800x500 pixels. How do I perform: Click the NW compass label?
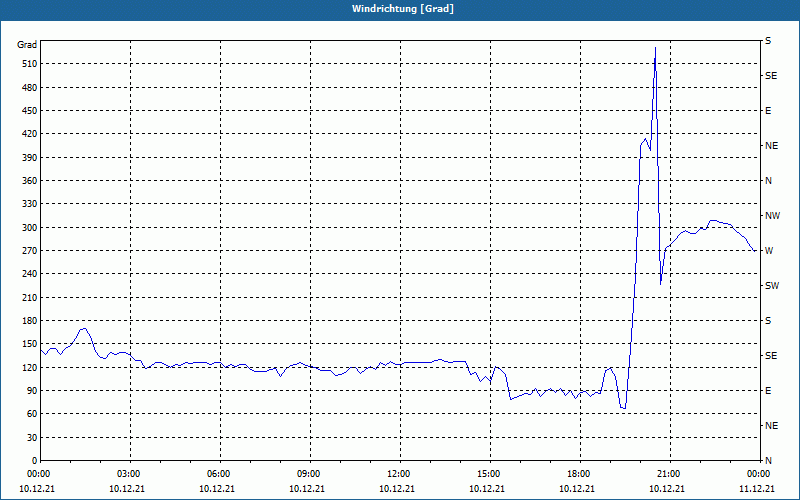tap(772, 216)
